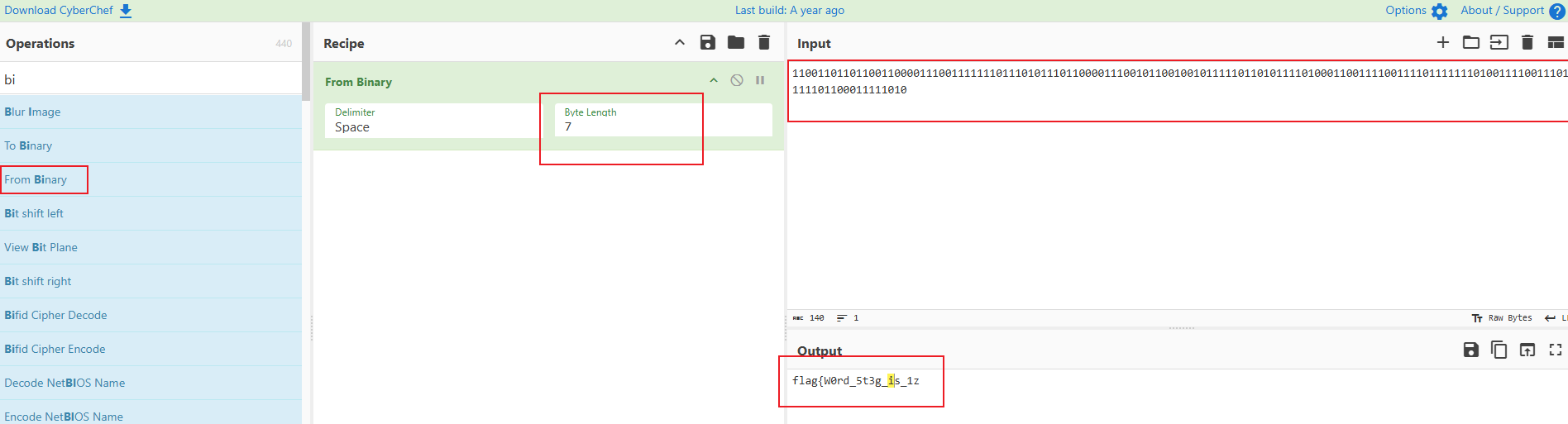Collapse the From Binary step chevron
The width and height of the screenshot is (1568, 424).
coord(714,80)
